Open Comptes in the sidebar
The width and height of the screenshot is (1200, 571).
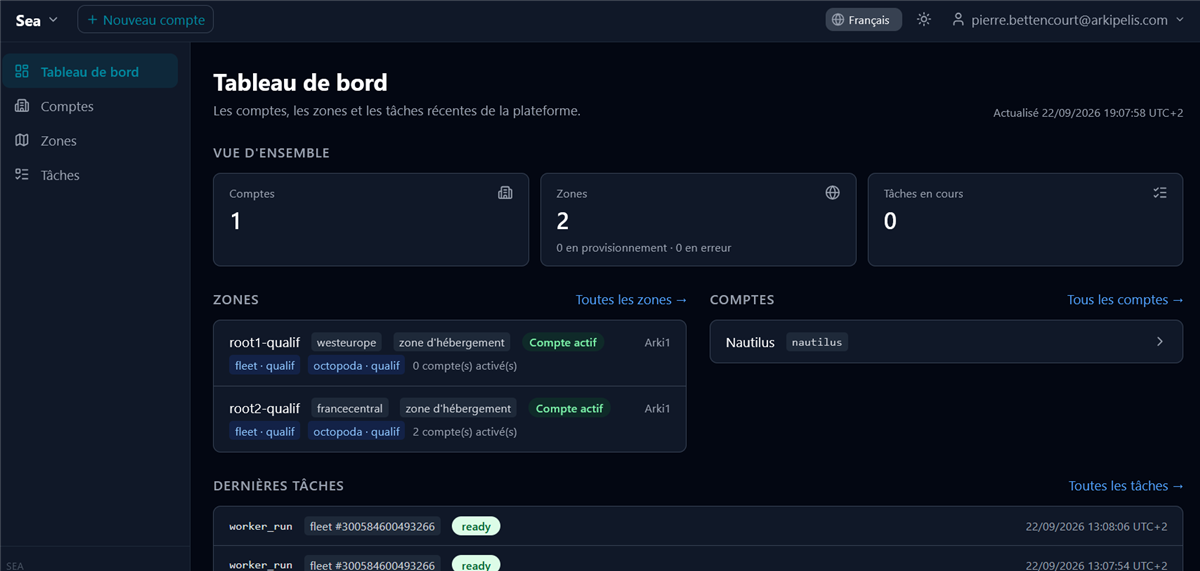(90, 106)
